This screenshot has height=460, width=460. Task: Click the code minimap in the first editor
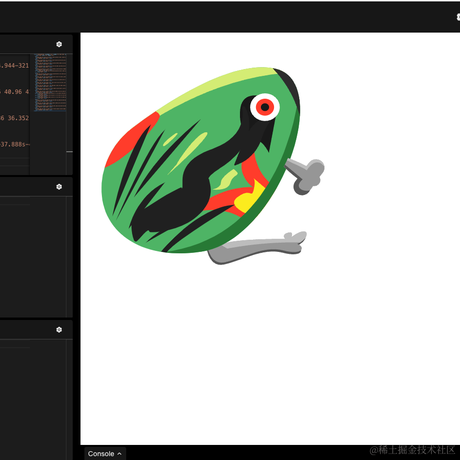[51, 83]
